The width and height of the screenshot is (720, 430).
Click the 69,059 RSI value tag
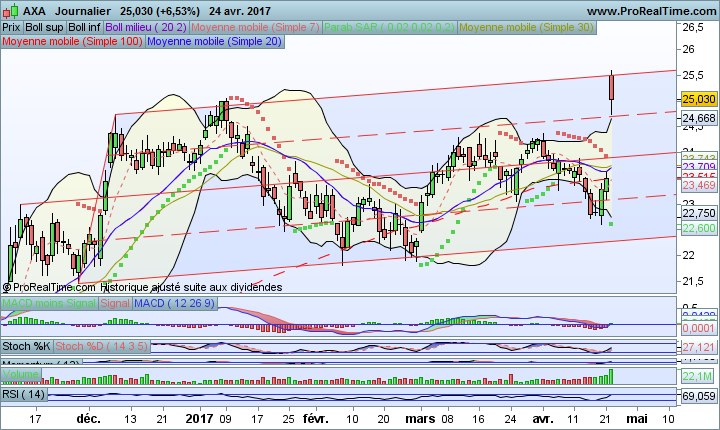pos(699,396)
